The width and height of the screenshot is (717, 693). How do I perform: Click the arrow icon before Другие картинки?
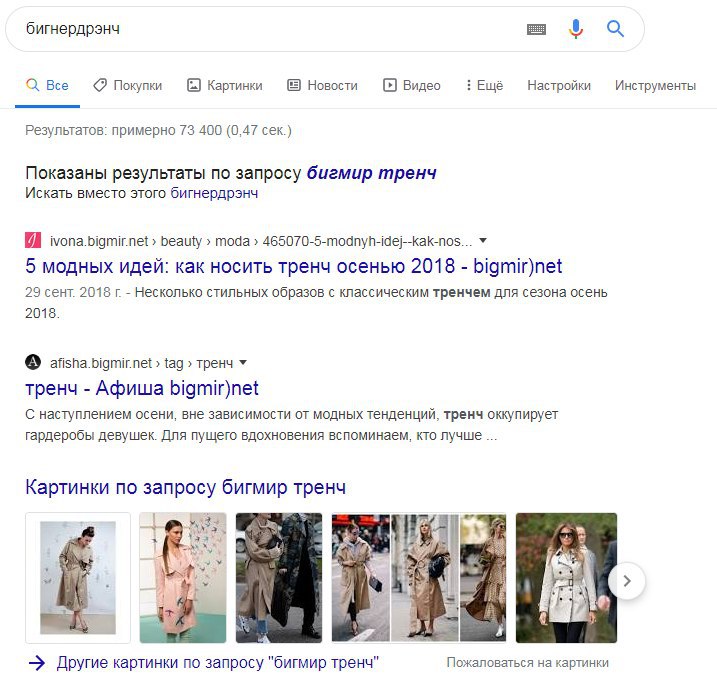coord(37,662)
